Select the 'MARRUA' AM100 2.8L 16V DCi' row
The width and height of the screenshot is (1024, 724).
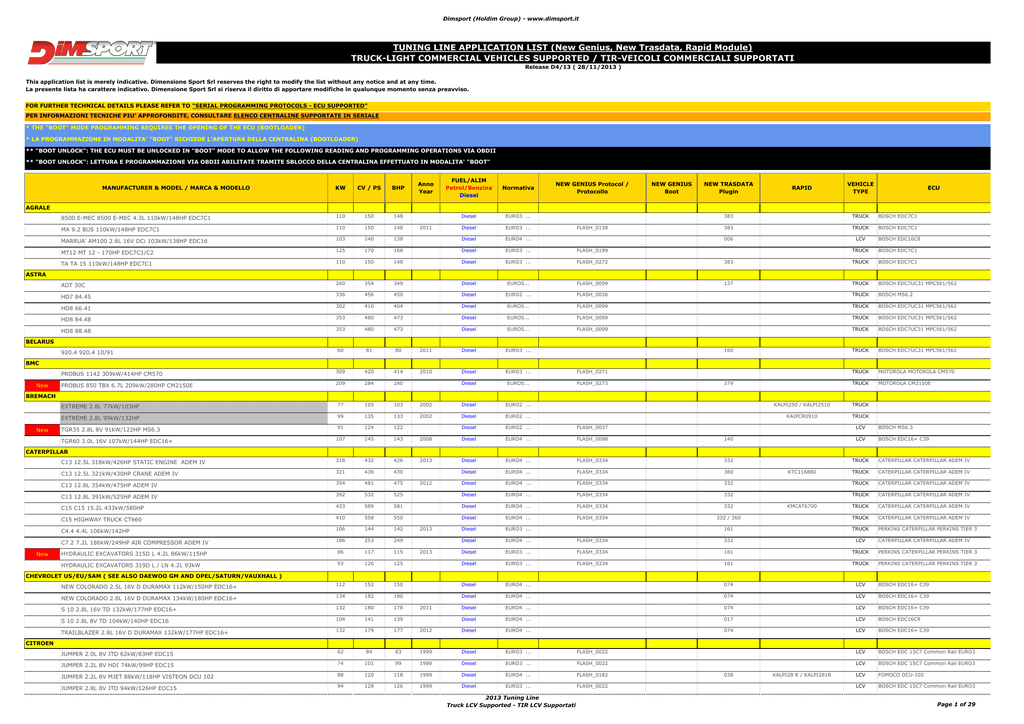click(x=507, y=241)
